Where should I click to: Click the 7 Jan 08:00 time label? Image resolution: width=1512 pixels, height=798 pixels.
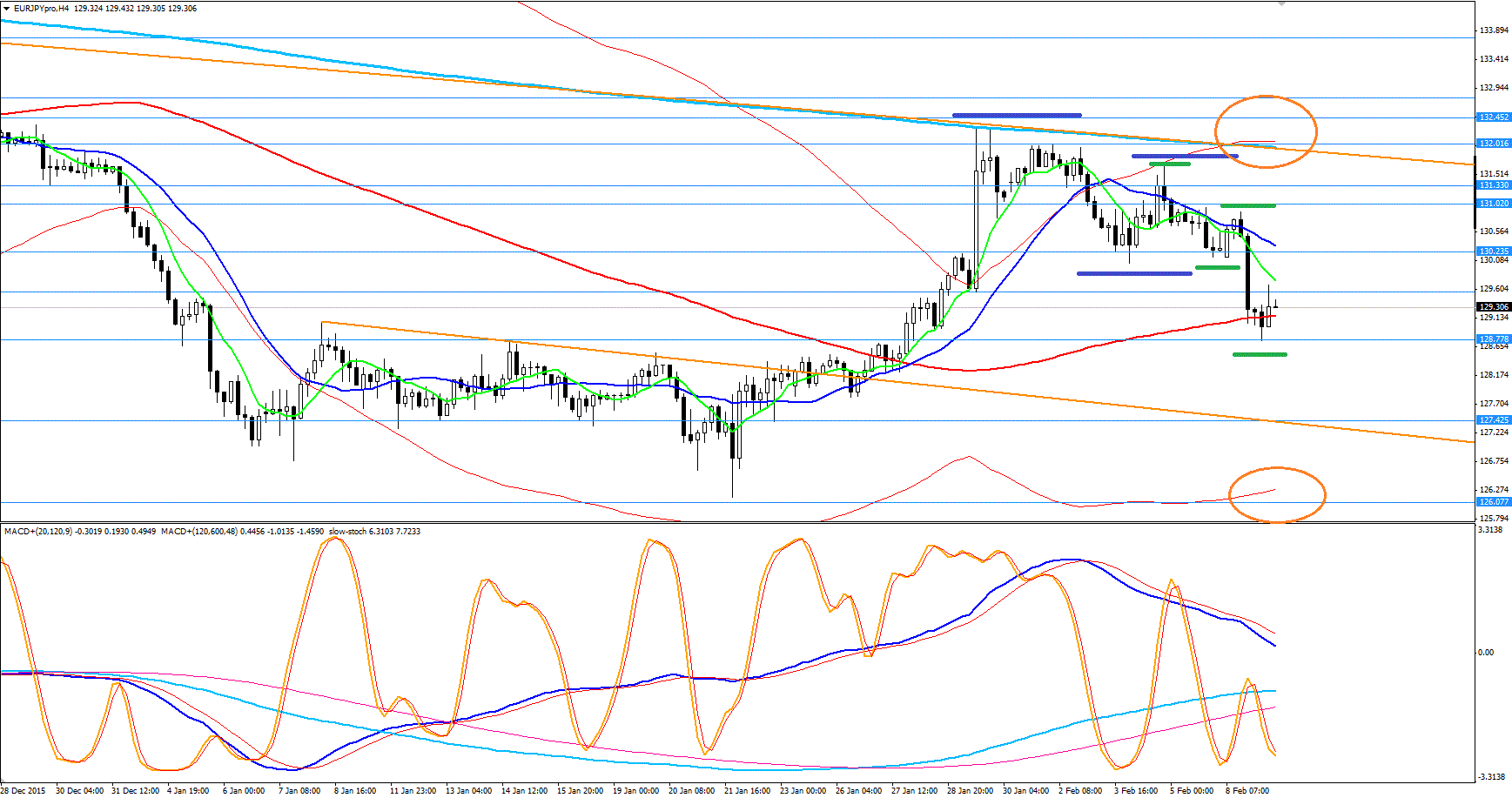coord(299,791)
